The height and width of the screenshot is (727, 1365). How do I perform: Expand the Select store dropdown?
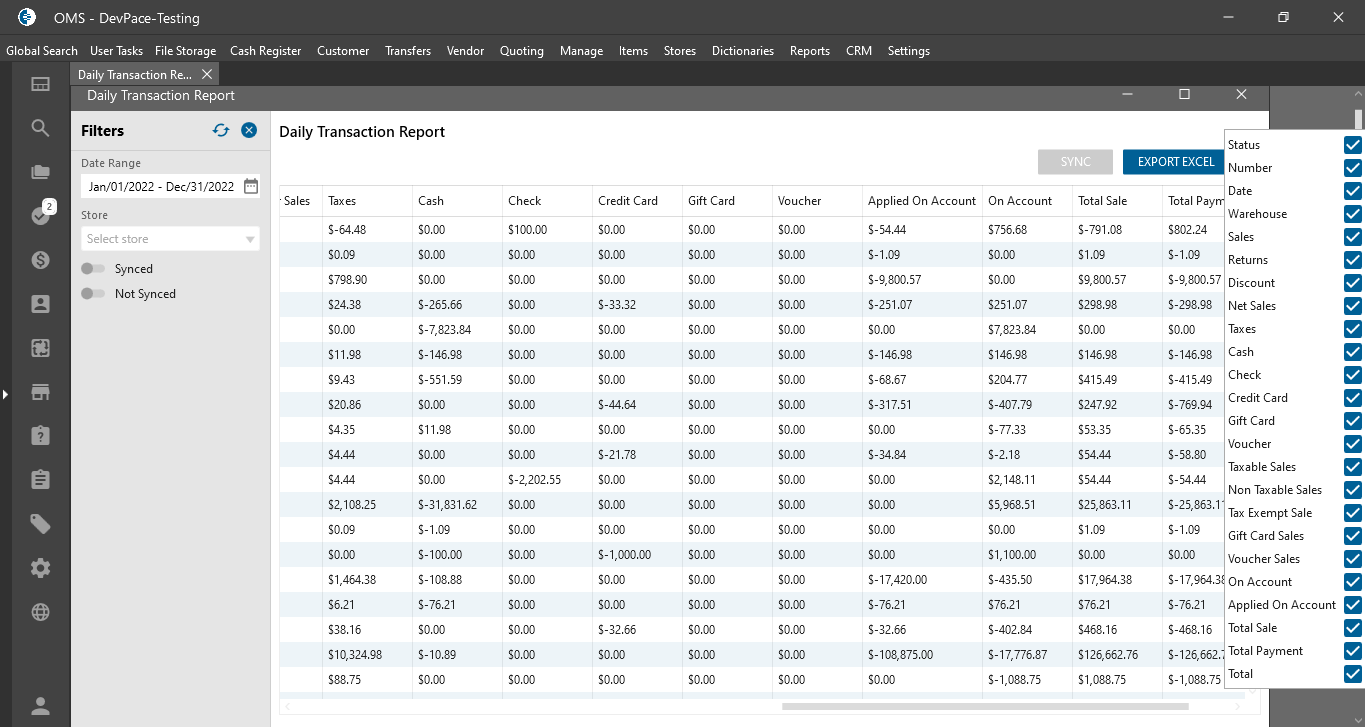[x=250, y=239]
